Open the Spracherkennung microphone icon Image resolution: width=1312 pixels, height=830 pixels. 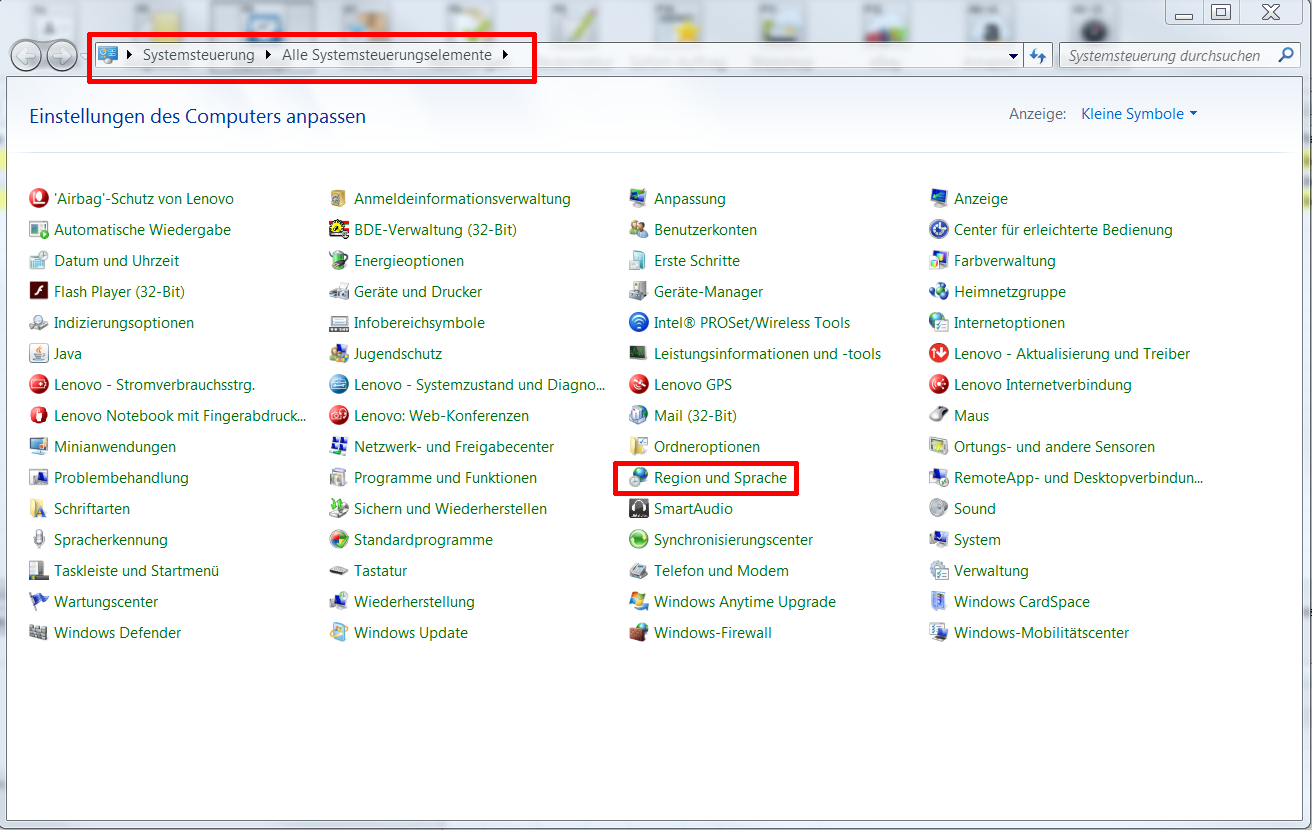pyautogui.click(x=39, y=539)
